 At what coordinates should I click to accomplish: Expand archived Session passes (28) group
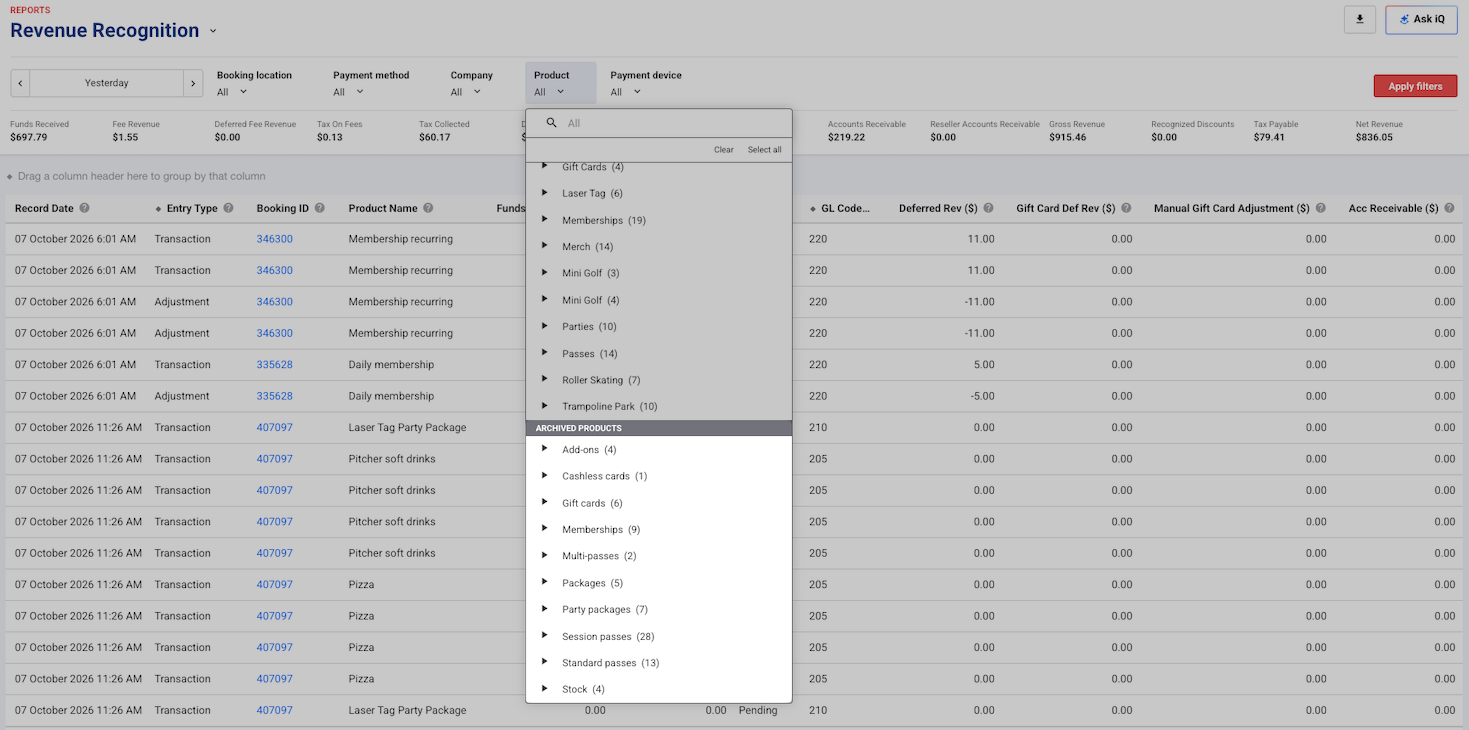[x=544, y=635]
